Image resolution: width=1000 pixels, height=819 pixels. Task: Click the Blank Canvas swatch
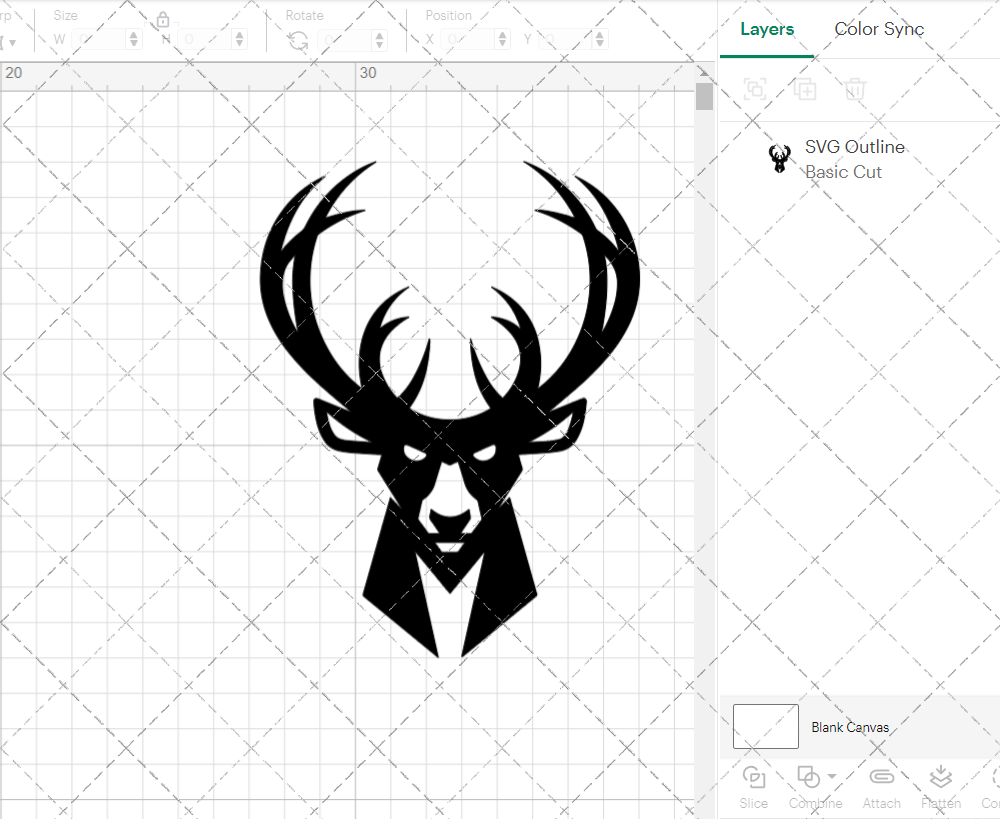tap(765, 727)
